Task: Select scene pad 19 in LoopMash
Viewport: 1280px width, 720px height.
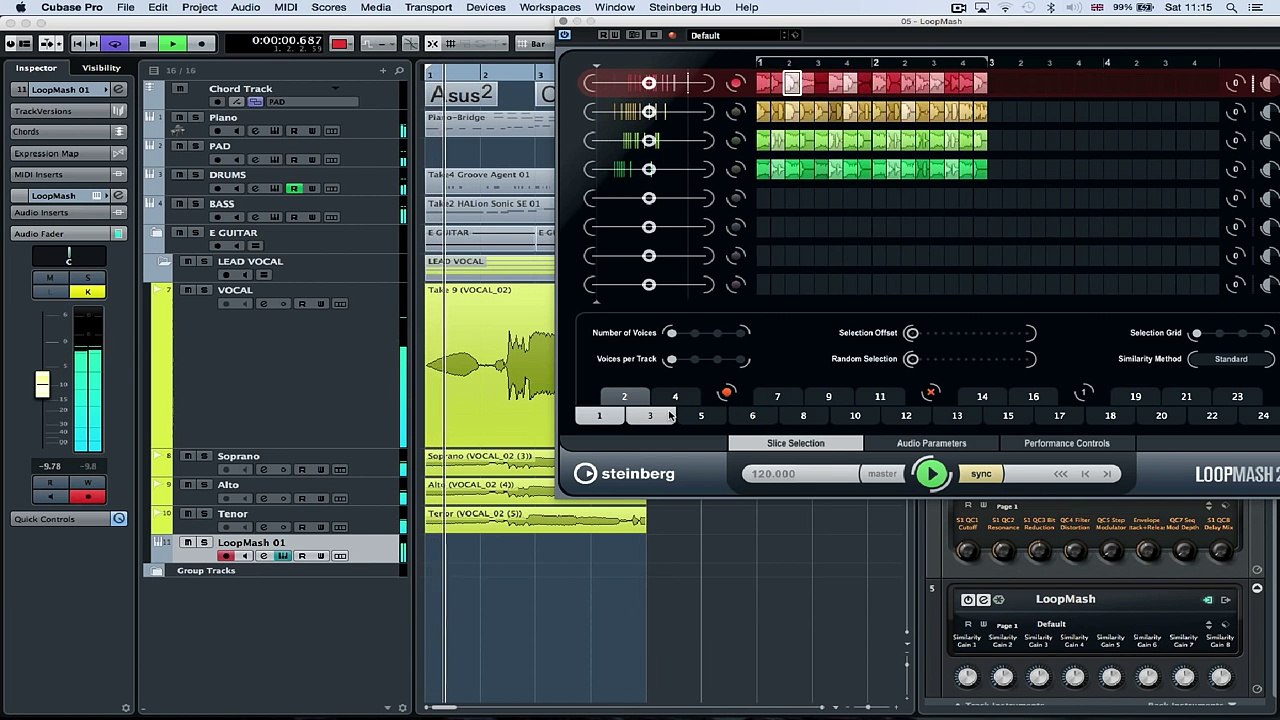Action: pyautogui.click(x=1135, y=397)
